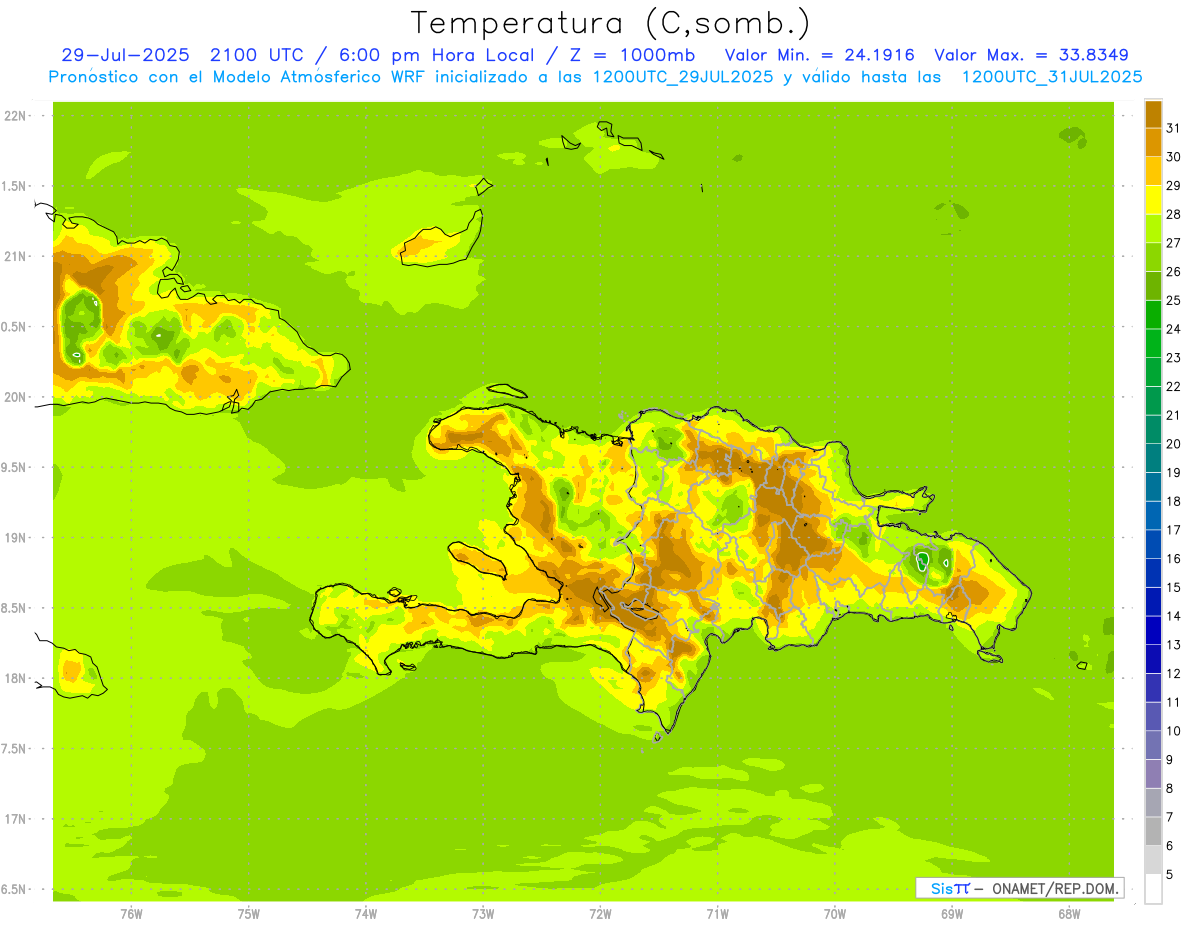Click the dark brown swatch above 31 on the colorbar
Viewport: 1200px width, 927px height.
(x=1153, y=114)
